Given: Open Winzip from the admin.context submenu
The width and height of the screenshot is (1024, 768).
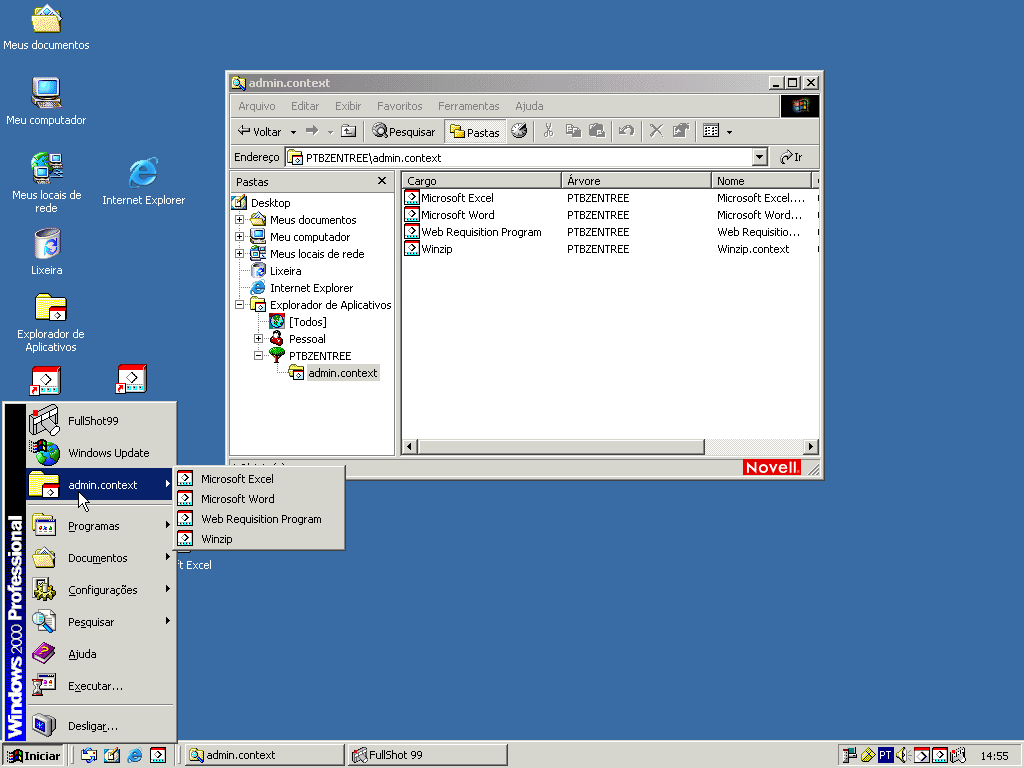Looking at the screenshot, I should (x=216, y=539).
